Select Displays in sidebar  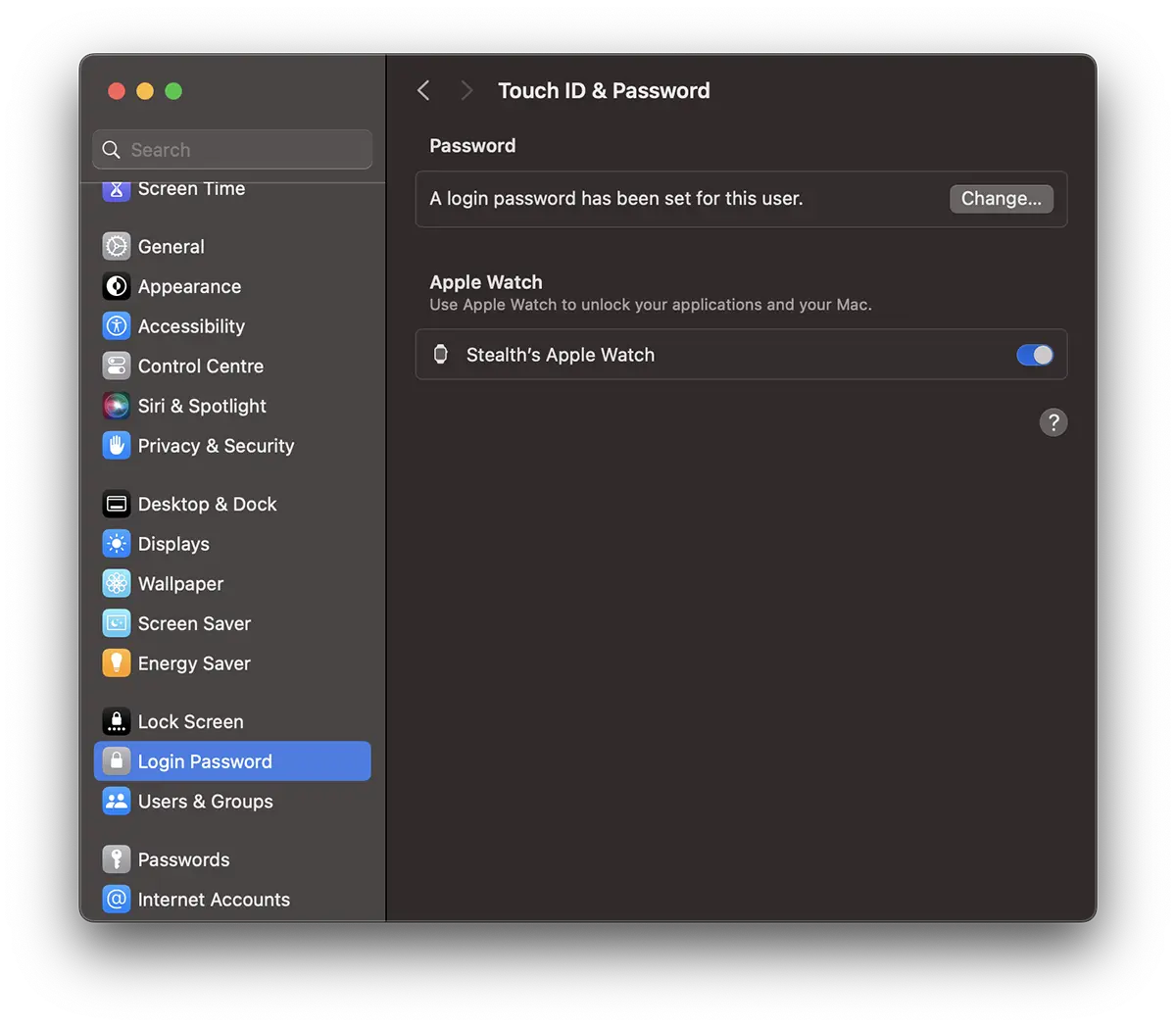coord(232,544)
